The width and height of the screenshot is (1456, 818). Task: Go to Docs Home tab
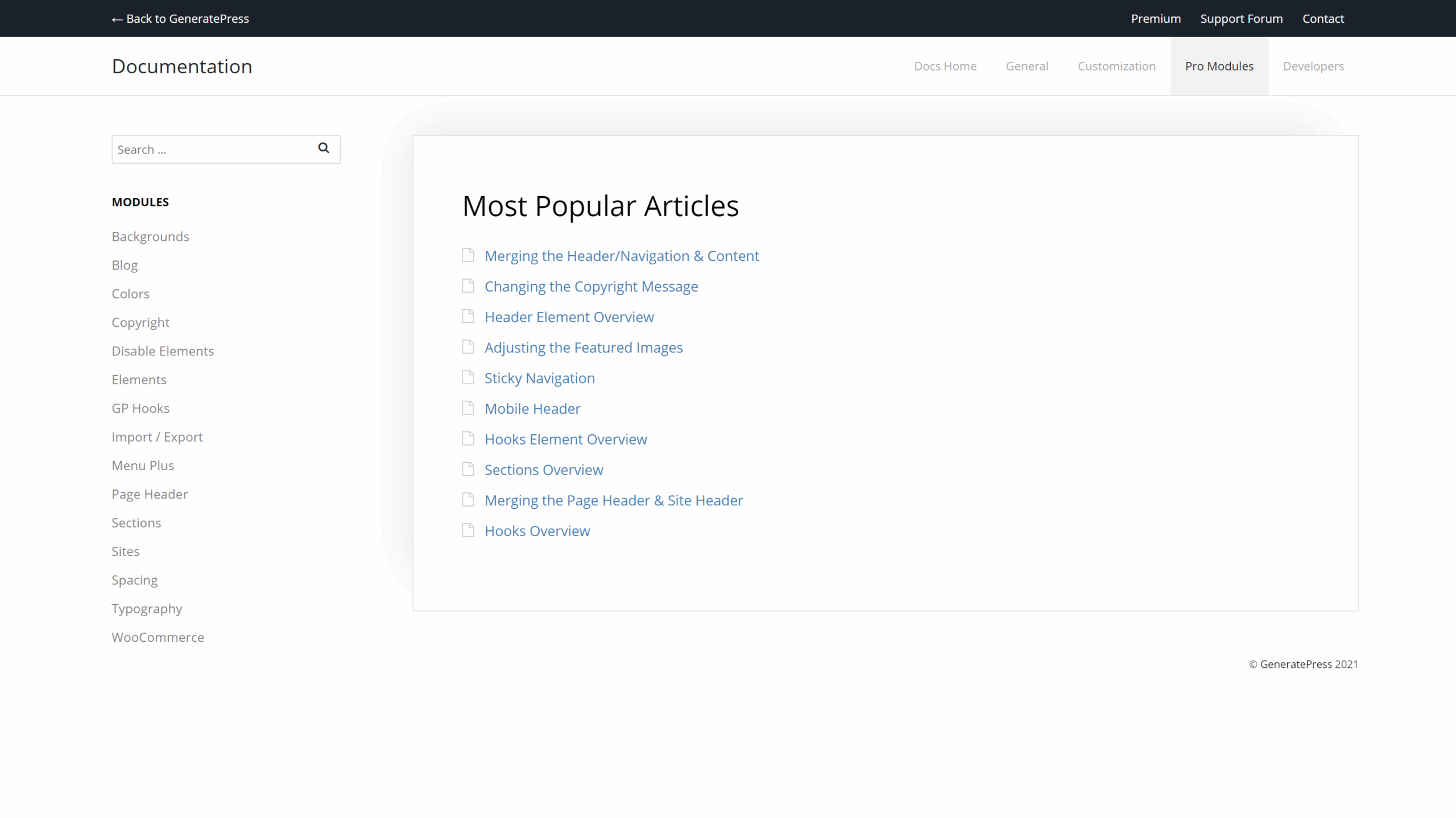tap(945, 67)
